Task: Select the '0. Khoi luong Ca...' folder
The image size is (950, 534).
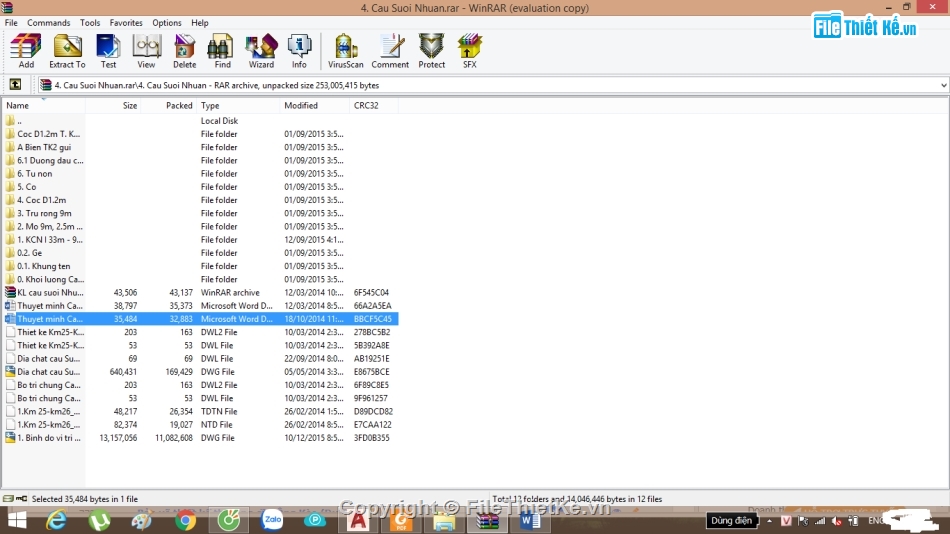Action: pos(201,279)
